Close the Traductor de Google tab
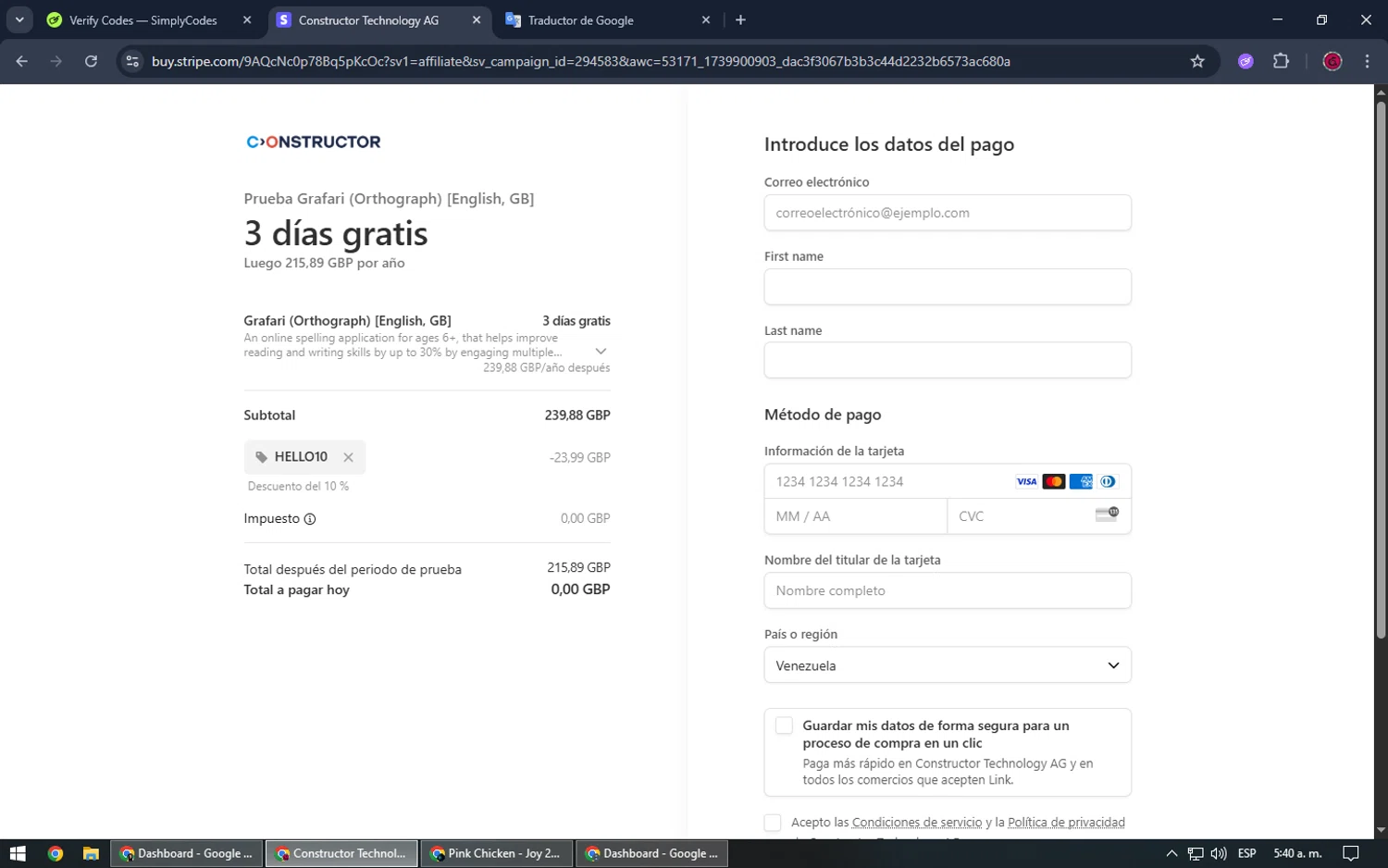The height and width of the screenshot is (868, 1388). point(706,20)
